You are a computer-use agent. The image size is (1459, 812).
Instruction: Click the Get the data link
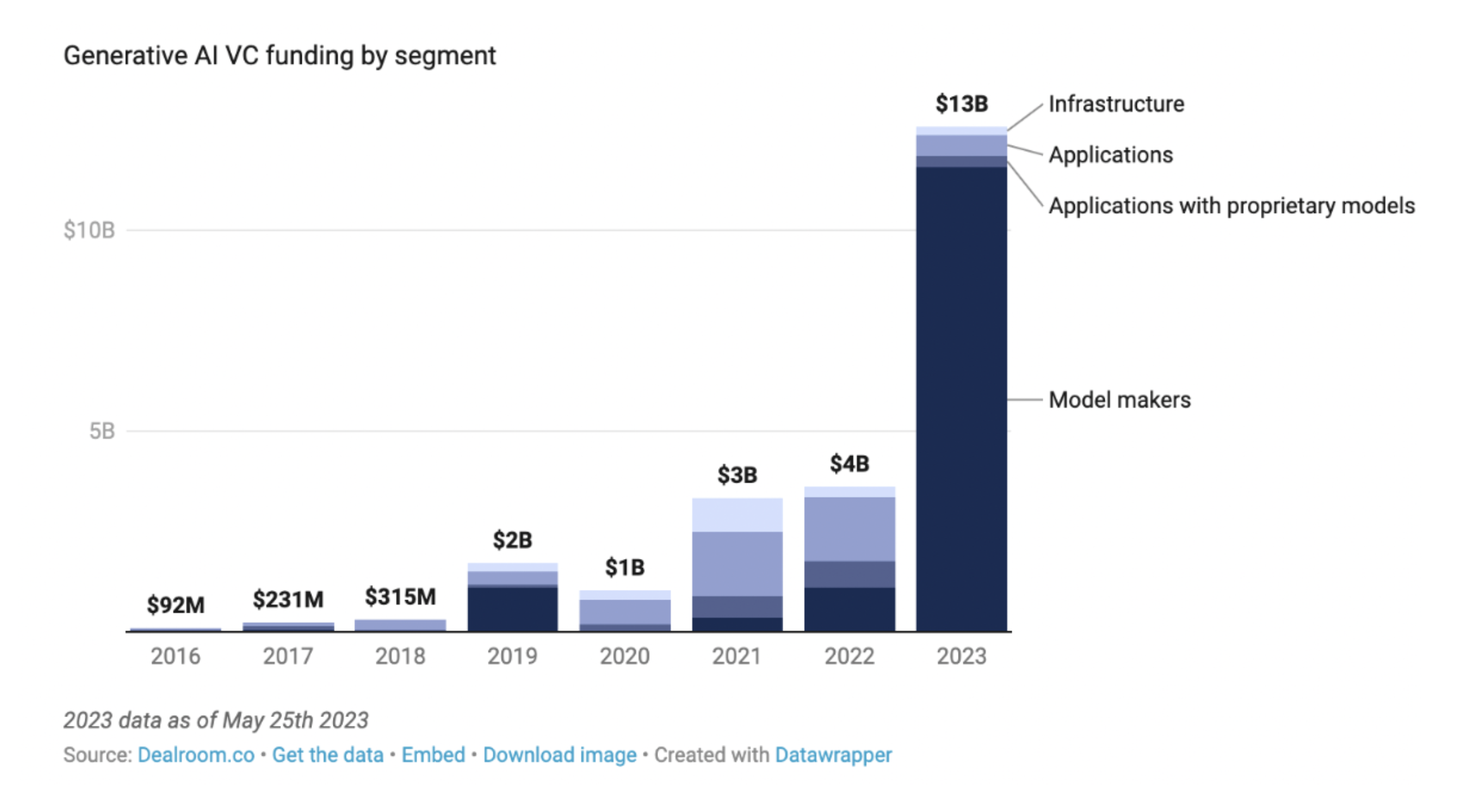coord(327,754)
